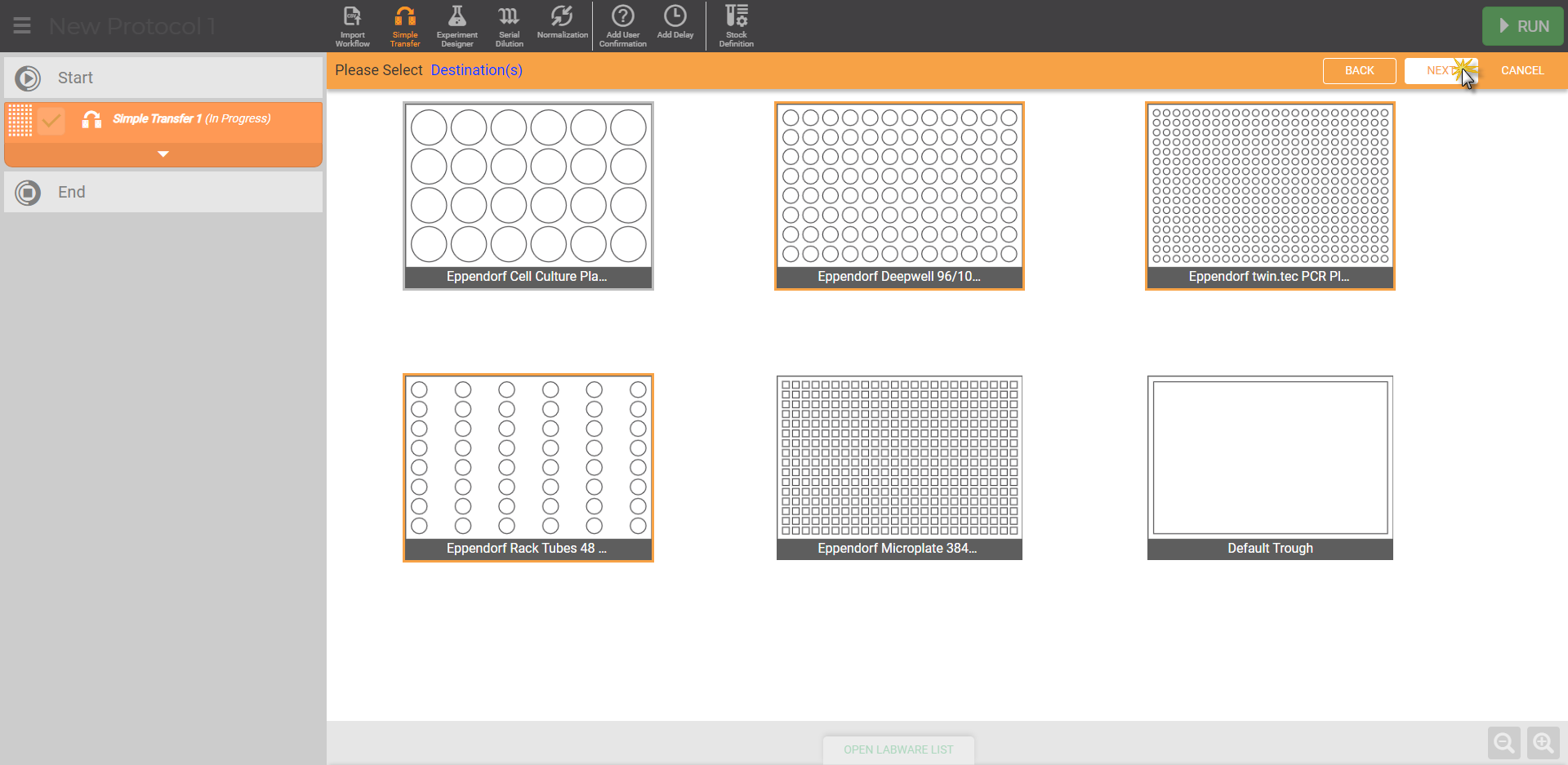Expand the Simple Transfer 1 step details
The image size is (1568, 765).
click(x=163, y=154)
